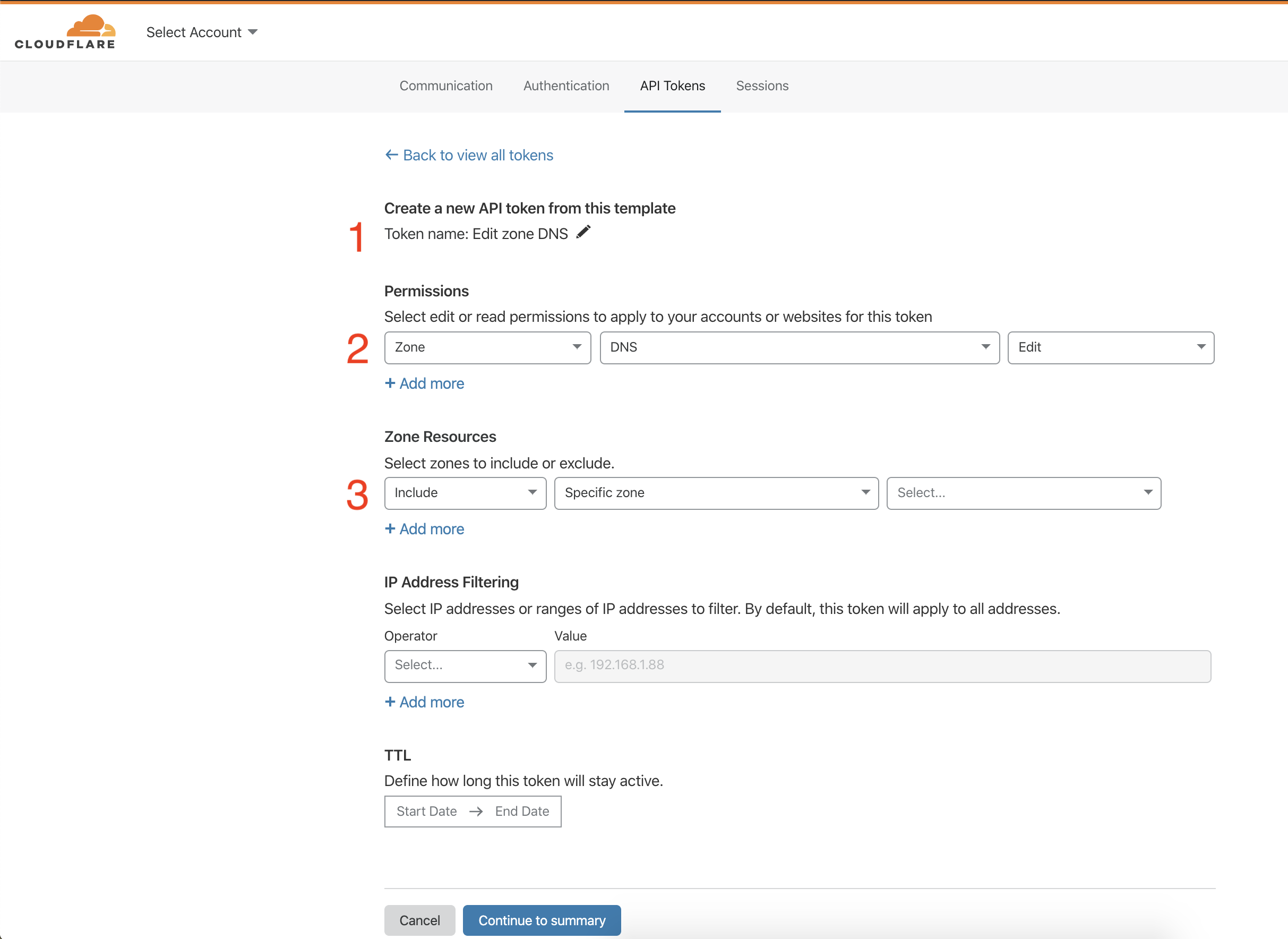Click the IP Operator Select dropdown arrow
The image size is (1288, 939).
[x=530, y=664]
